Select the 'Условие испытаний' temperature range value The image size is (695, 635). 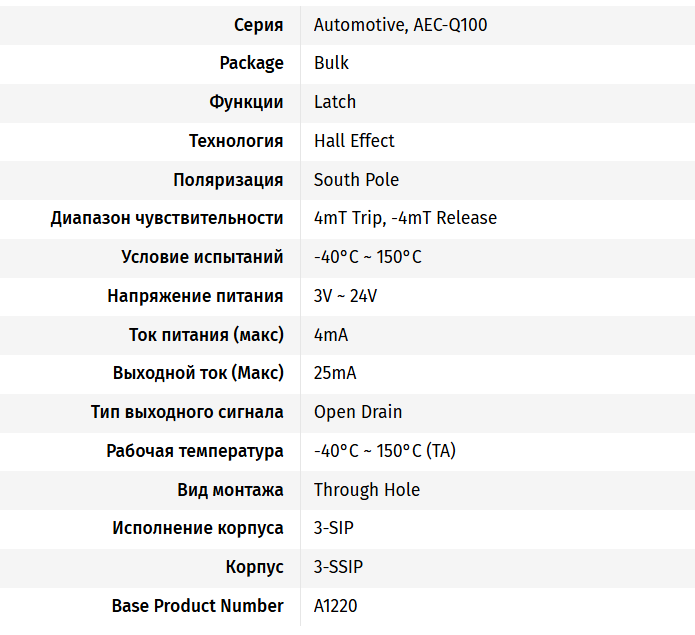coord(368,257)
